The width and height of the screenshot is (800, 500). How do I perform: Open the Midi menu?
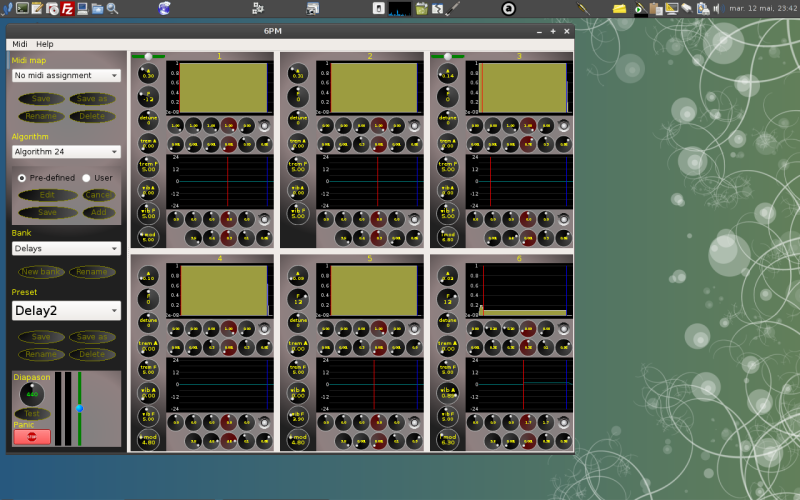[20, 45]
